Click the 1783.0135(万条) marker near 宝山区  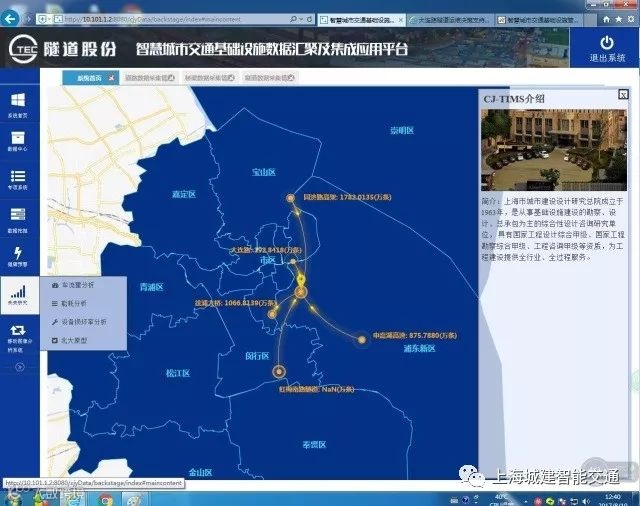pos(290,198)
